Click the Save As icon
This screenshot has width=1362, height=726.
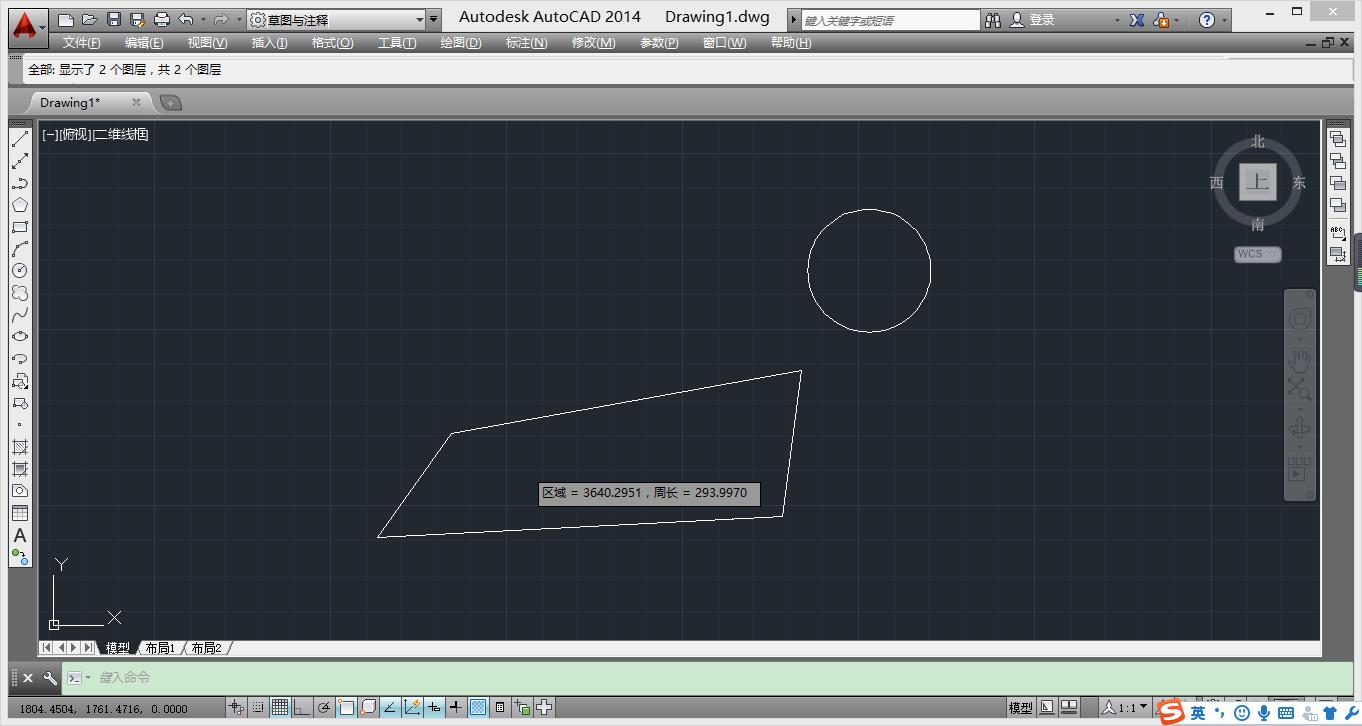tap(138, 20)
